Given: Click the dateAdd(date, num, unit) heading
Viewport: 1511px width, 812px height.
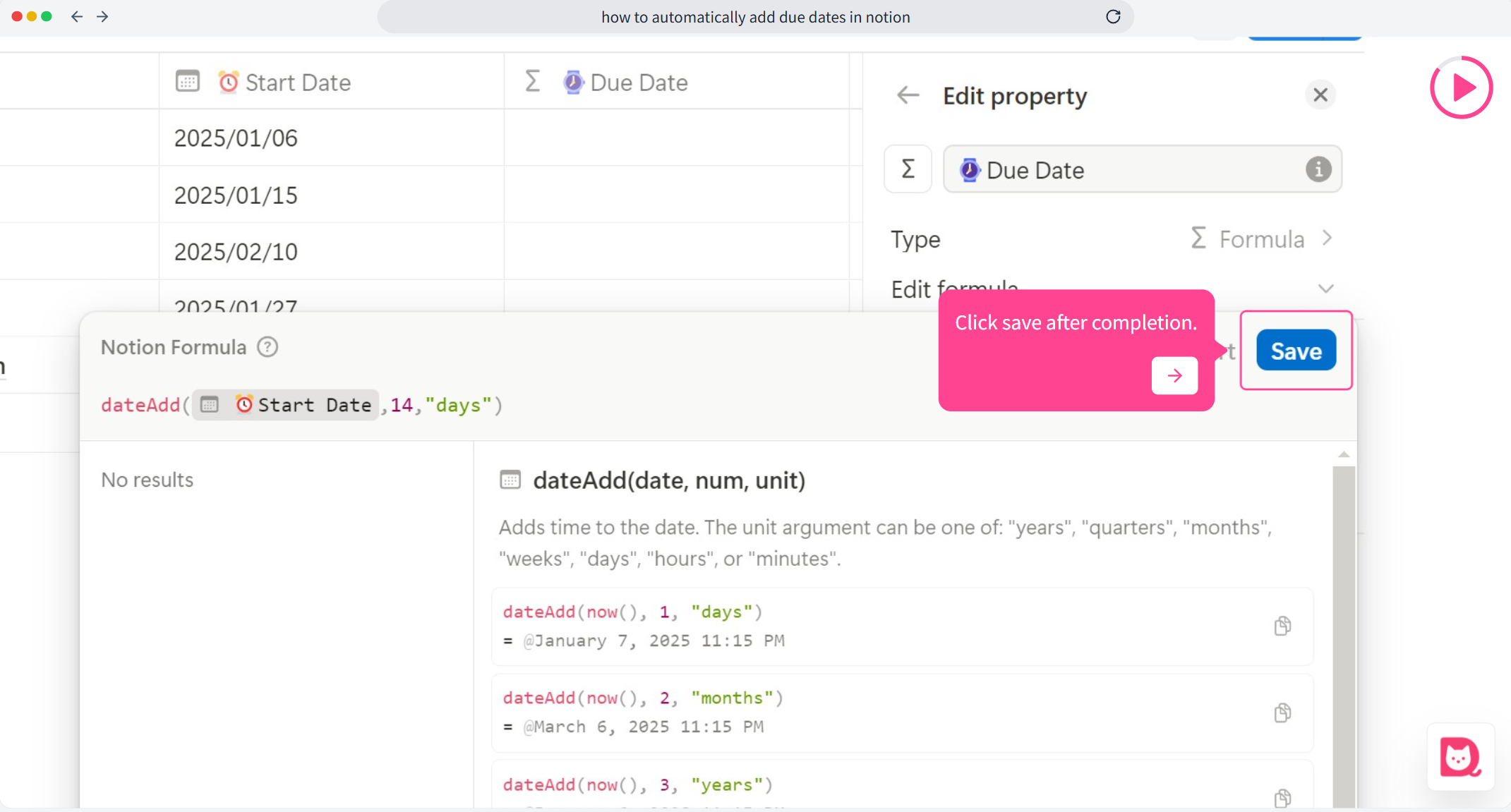Looking at the screenshot, I should 669,480.
